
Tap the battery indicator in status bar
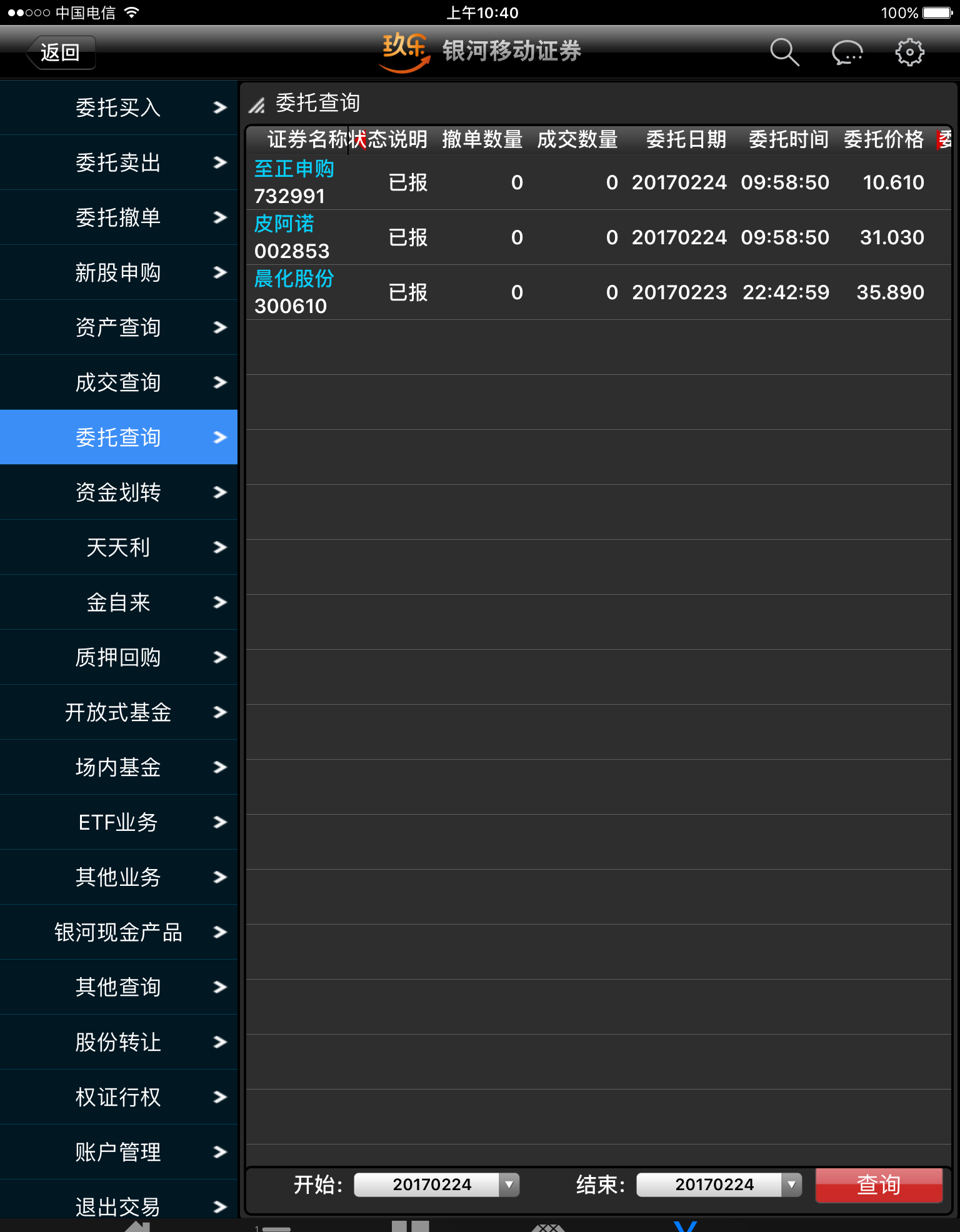[x=937, y=12]
